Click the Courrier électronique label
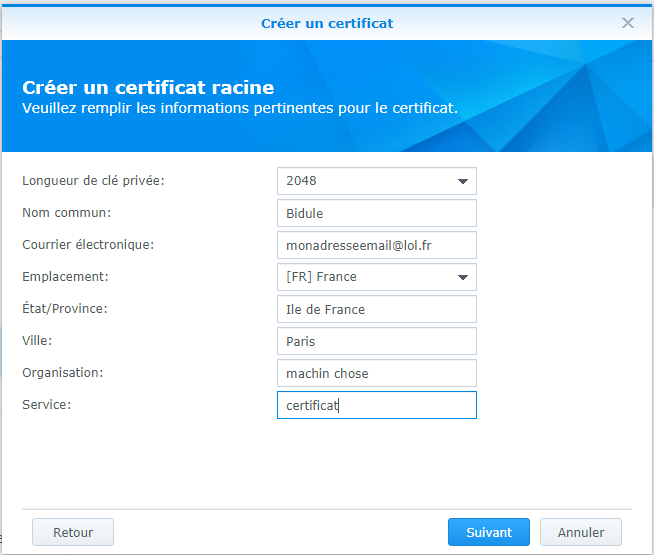 tap(88, 244)
